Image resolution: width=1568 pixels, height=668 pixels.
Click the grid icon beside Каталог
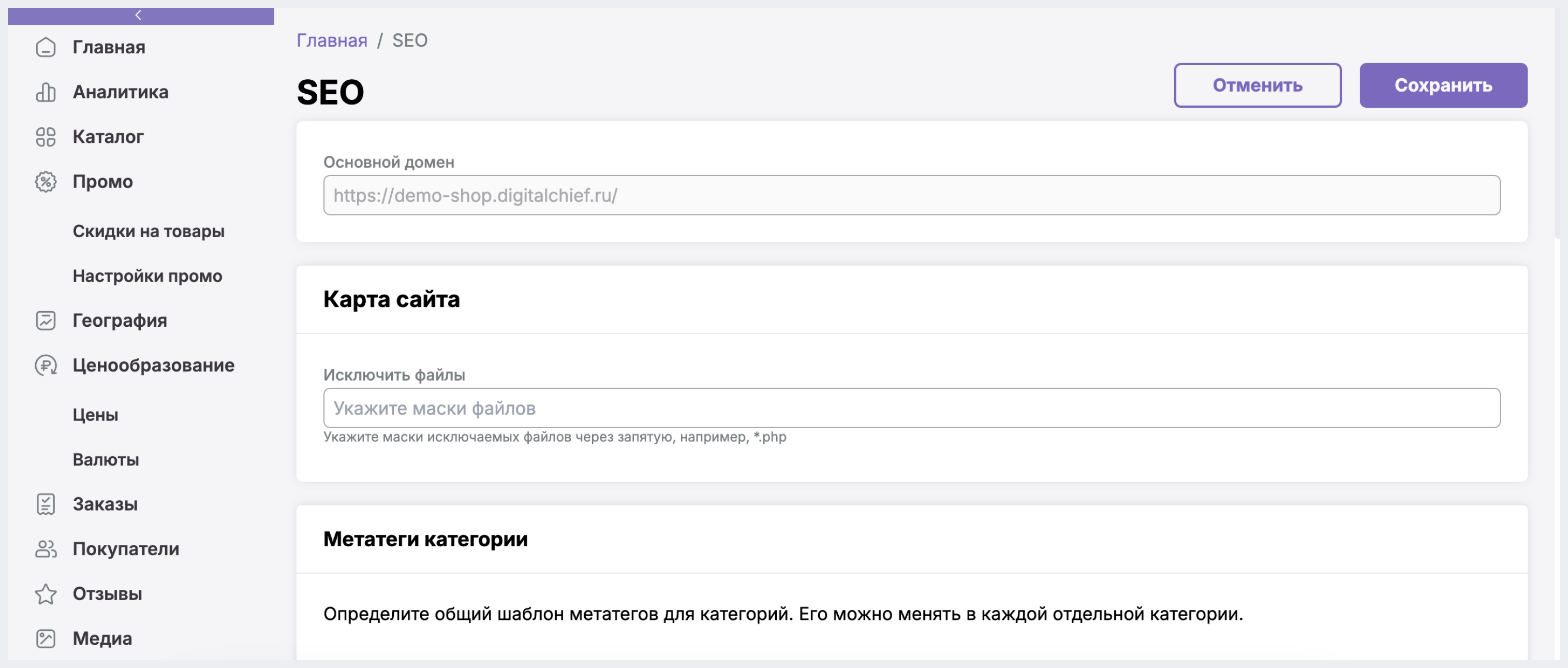coord(46,137)
